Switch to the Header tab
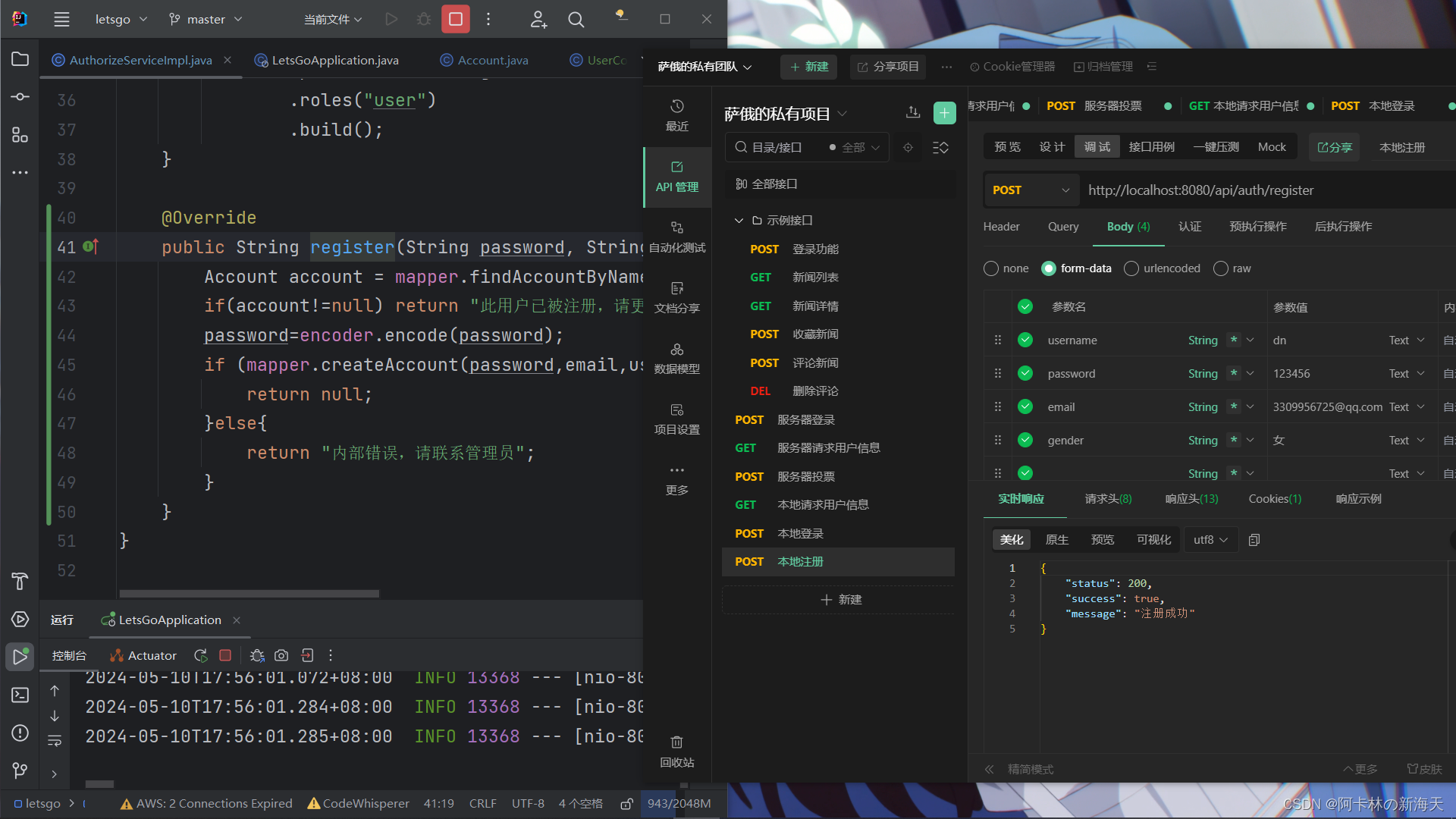The height and width of the screenshot is (819, 1456). click(1001, 227)
